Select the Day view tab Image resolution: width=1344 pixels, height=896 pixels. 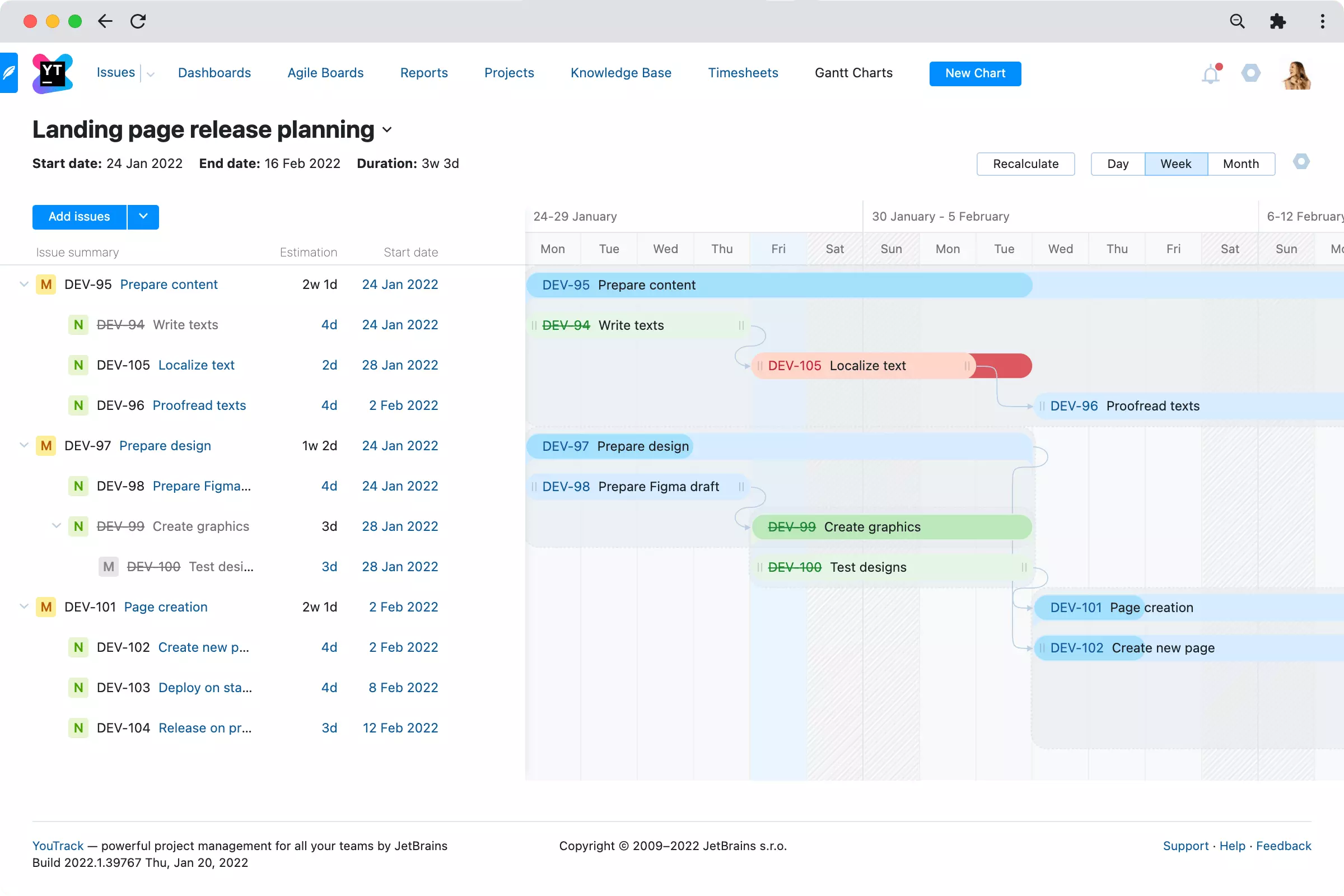tap(1117, 164)
